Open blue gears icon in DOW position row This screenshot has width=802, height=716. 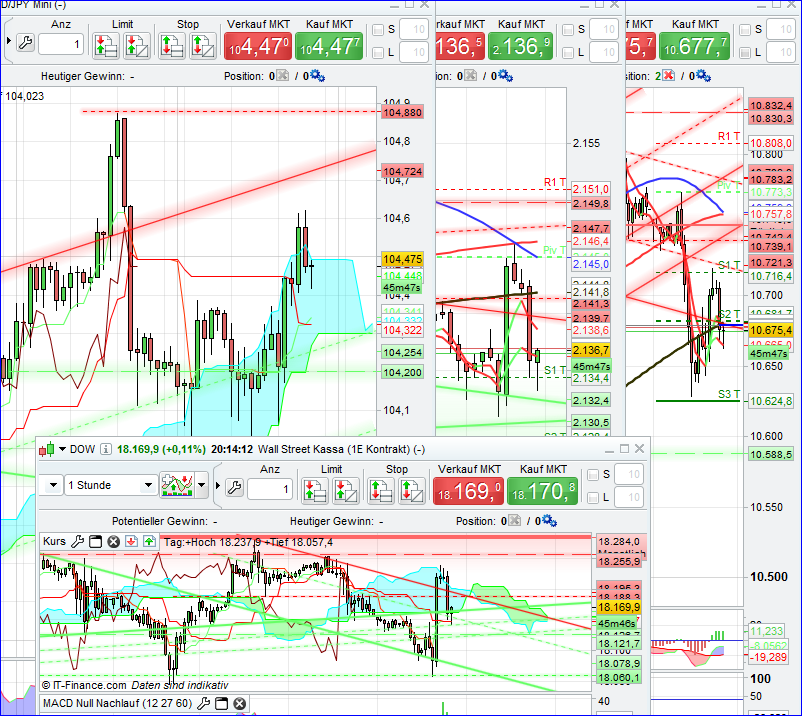(549, 521)
